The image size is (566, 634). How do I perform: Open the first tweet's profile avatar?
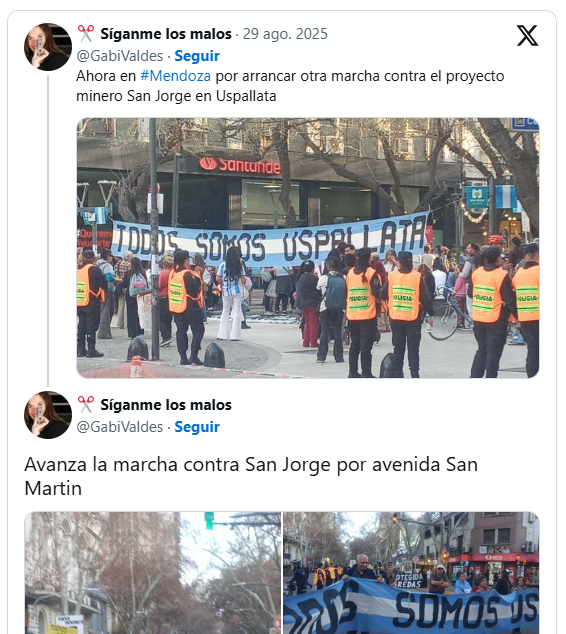[48, 47]
